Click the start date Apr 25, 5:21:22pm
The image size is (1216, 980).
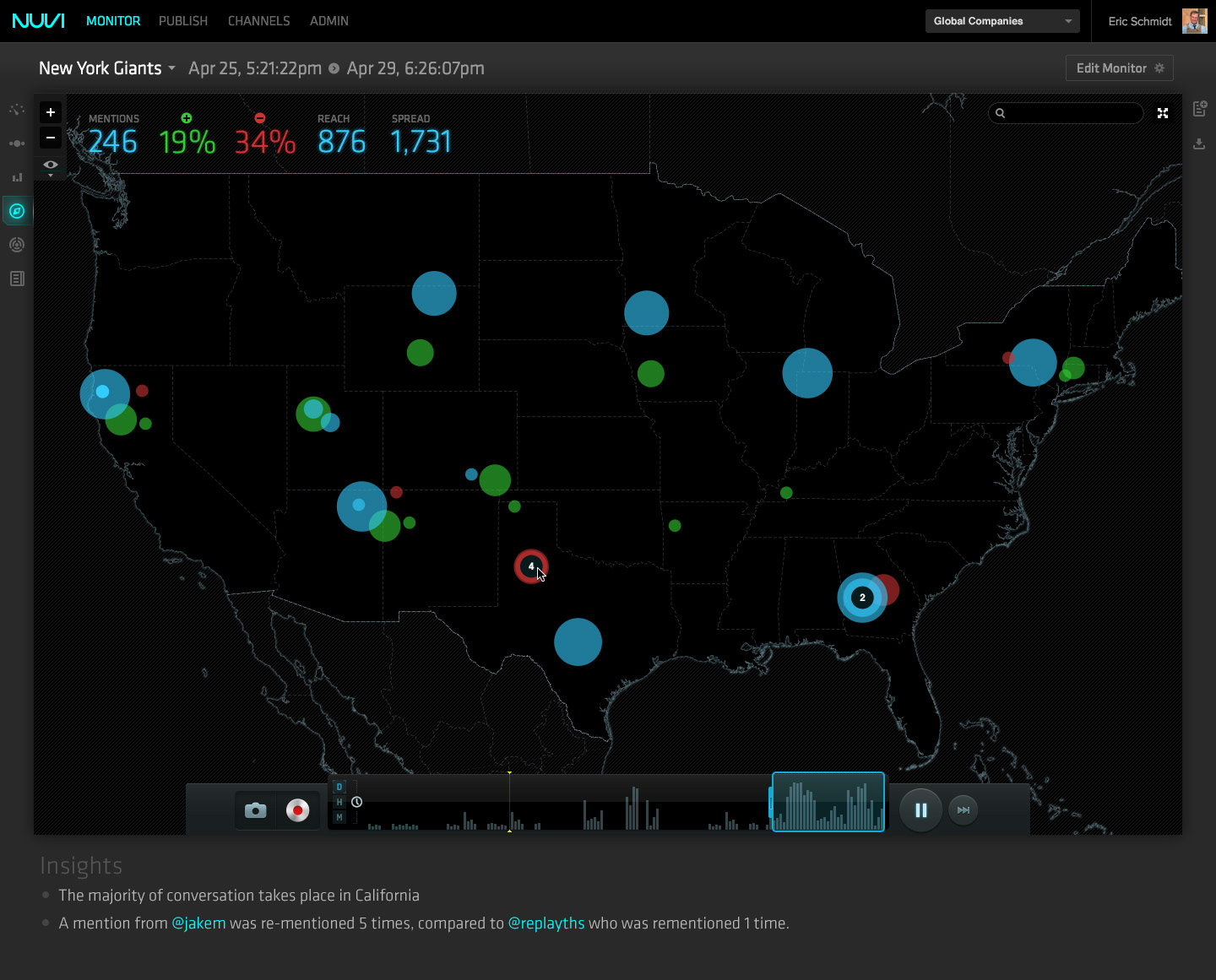click(255, 68)
